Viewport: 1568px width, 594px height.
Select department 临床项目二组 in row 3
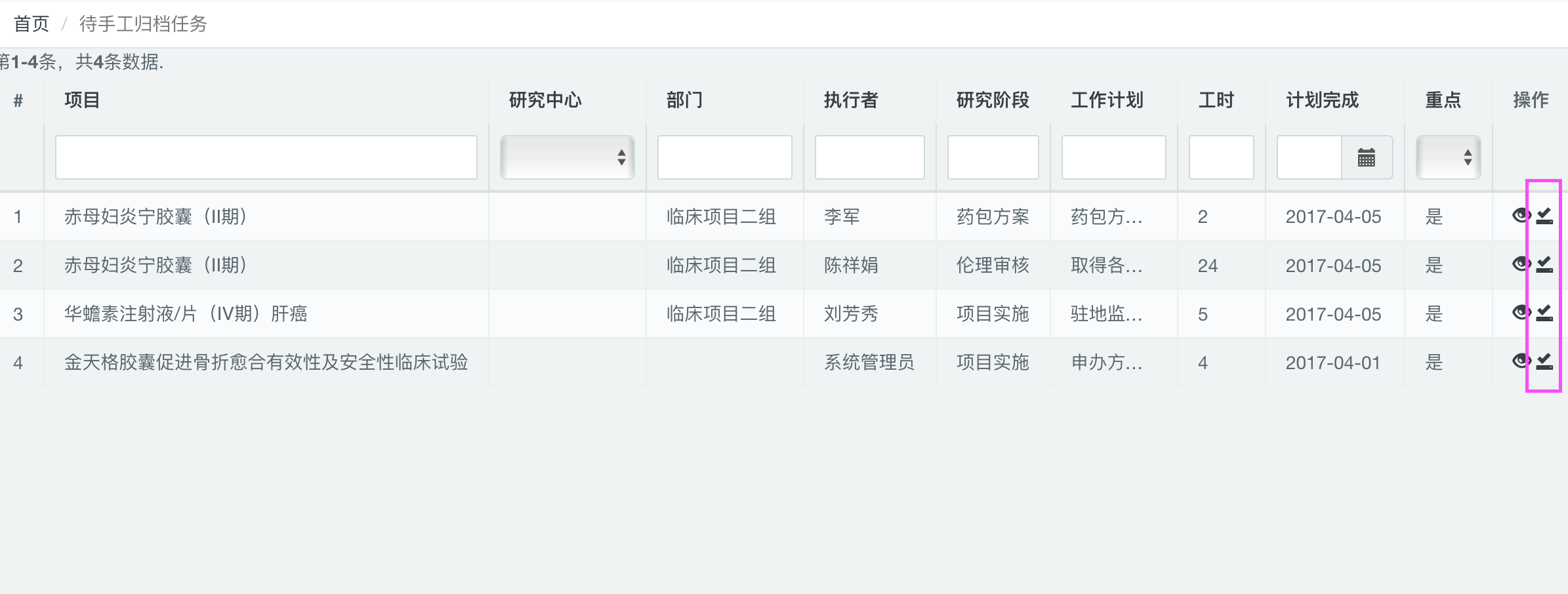(721, 314)
